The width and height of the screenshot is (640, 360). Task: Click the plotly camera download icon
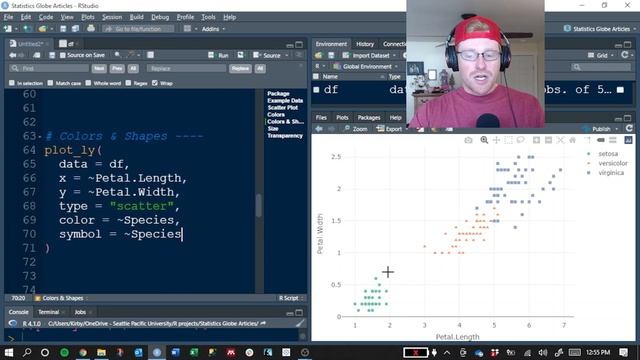tap(468, 140)
